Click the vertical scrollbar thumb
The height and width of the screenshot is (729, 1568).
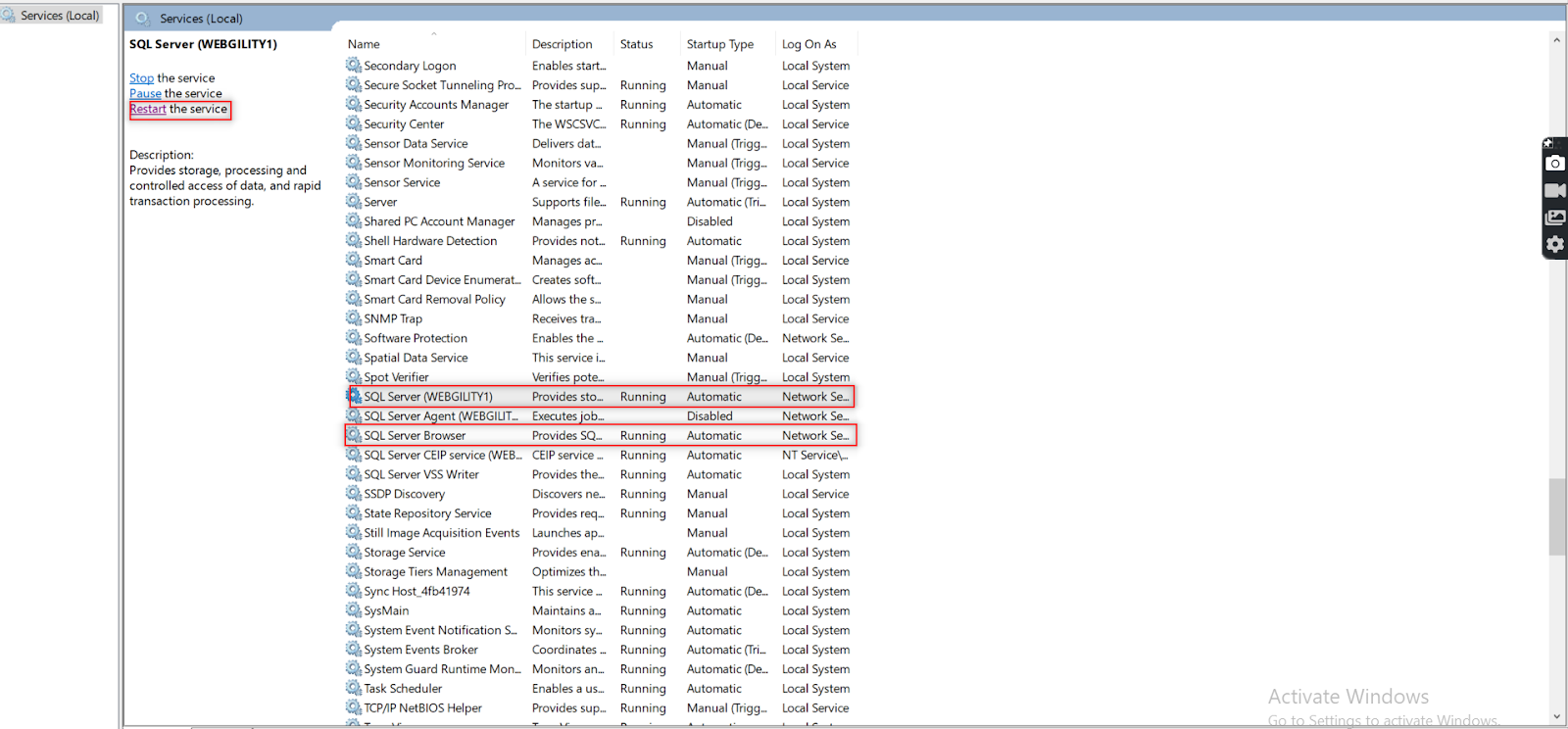pos(1557,517)
